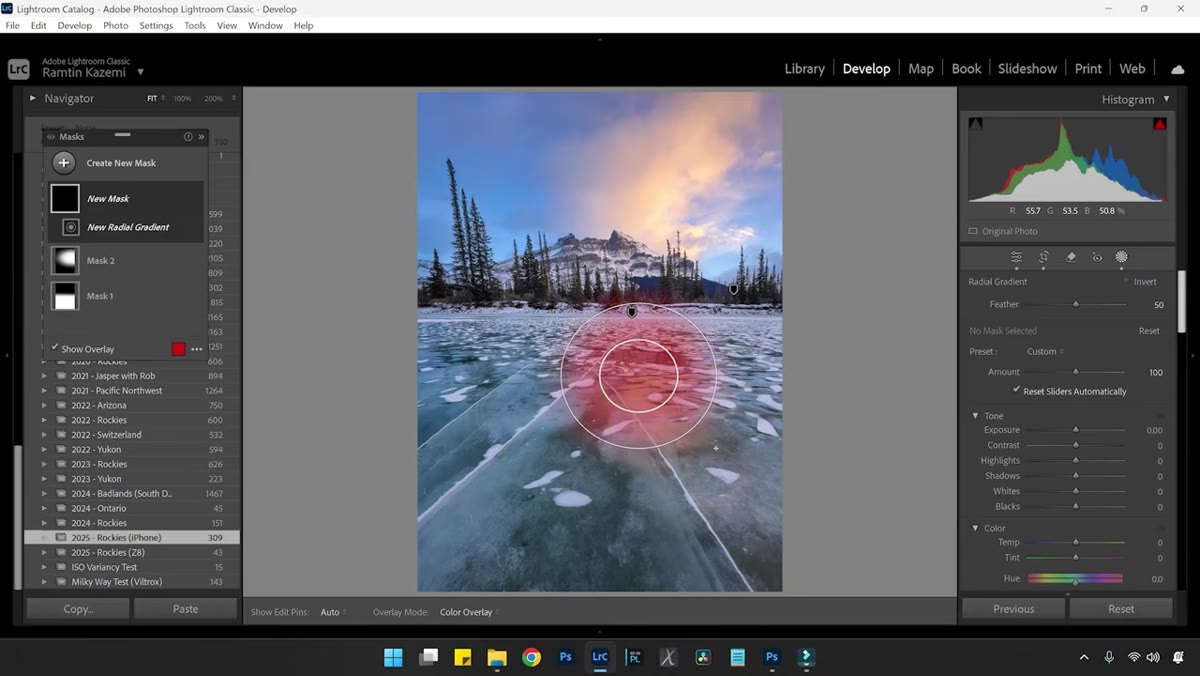The width and height of the screenshot is (1200, 676).
Task: Open the Show Edit Pins Auto dropdown
Action: (333, 612)
